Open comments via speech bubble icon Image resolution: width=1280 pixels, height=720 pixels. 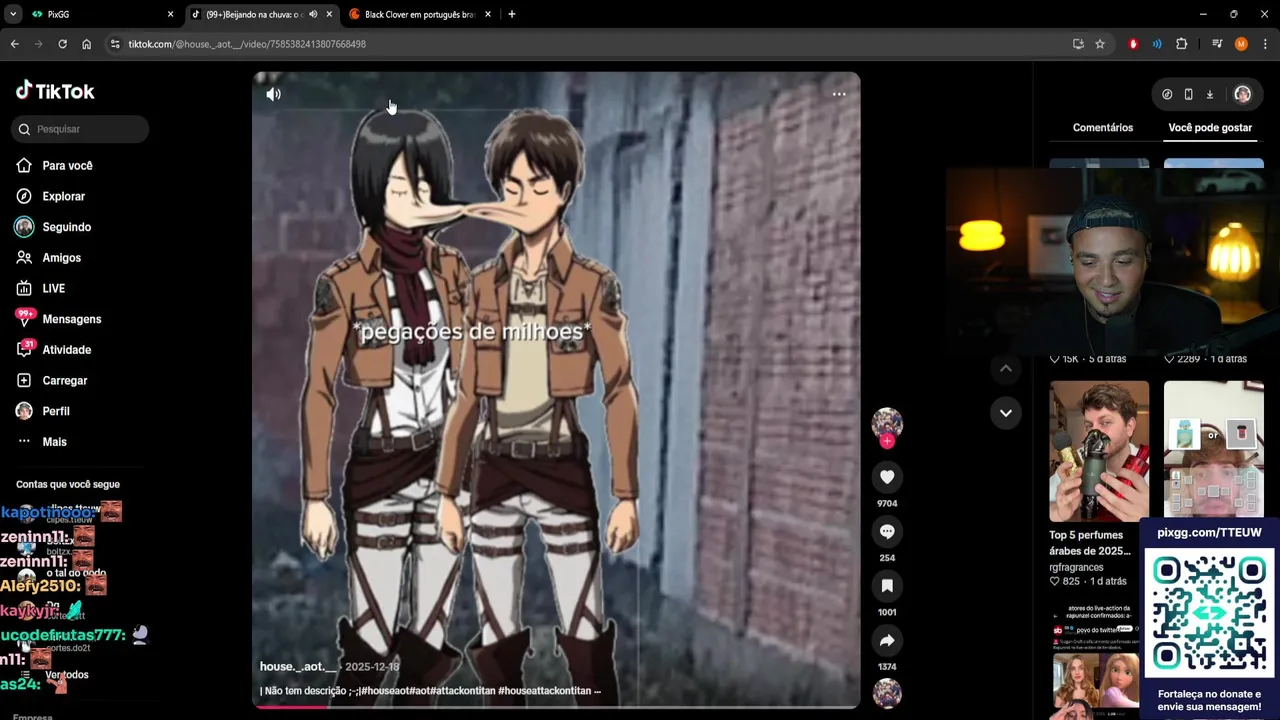point(887,532)
